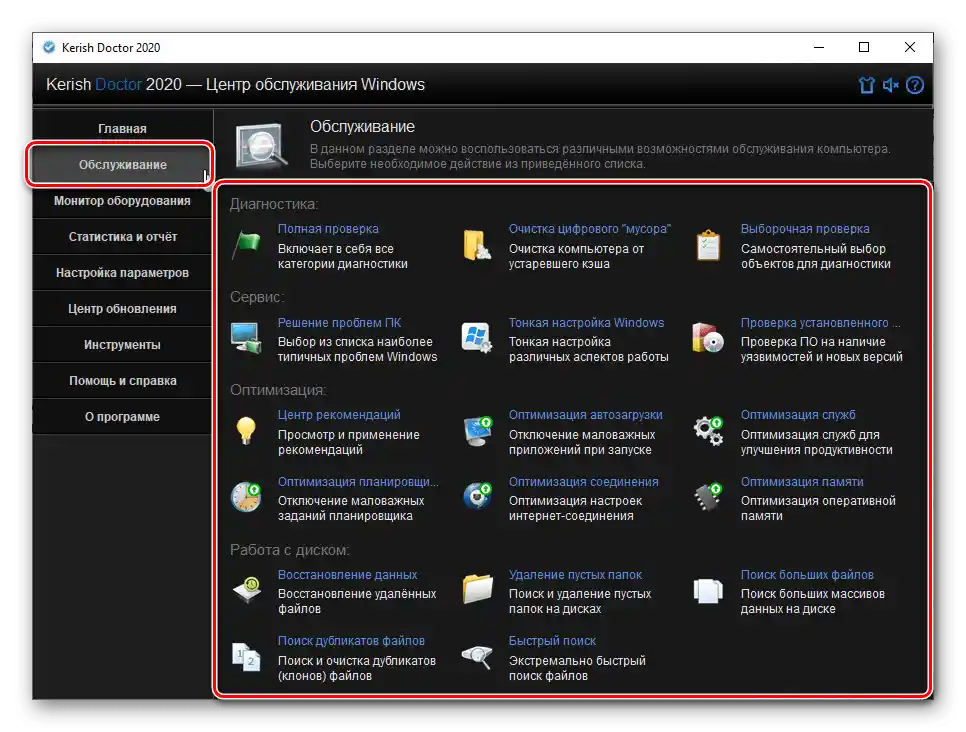Viewport: 966px width, 732px height.
Task: Open Оптимизация автозагрузки link
Action: tap(585, 415)
